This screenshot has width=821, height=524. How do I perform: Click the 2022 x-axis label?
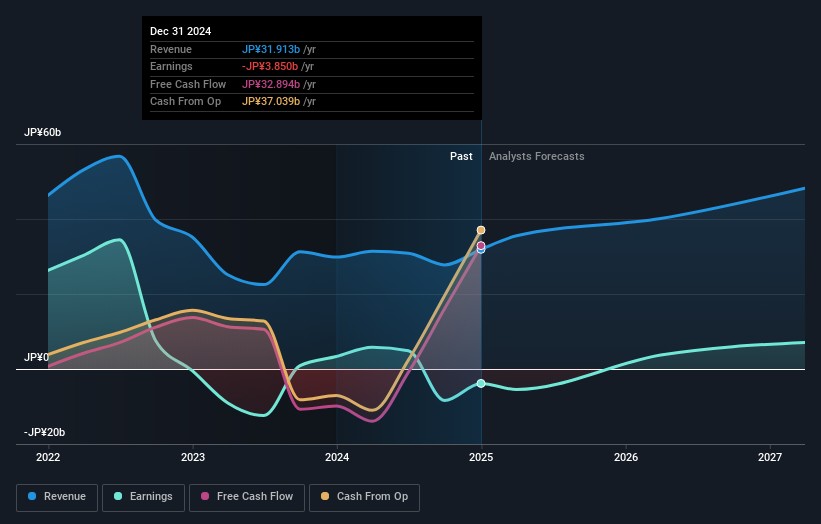tap(48, 458)
